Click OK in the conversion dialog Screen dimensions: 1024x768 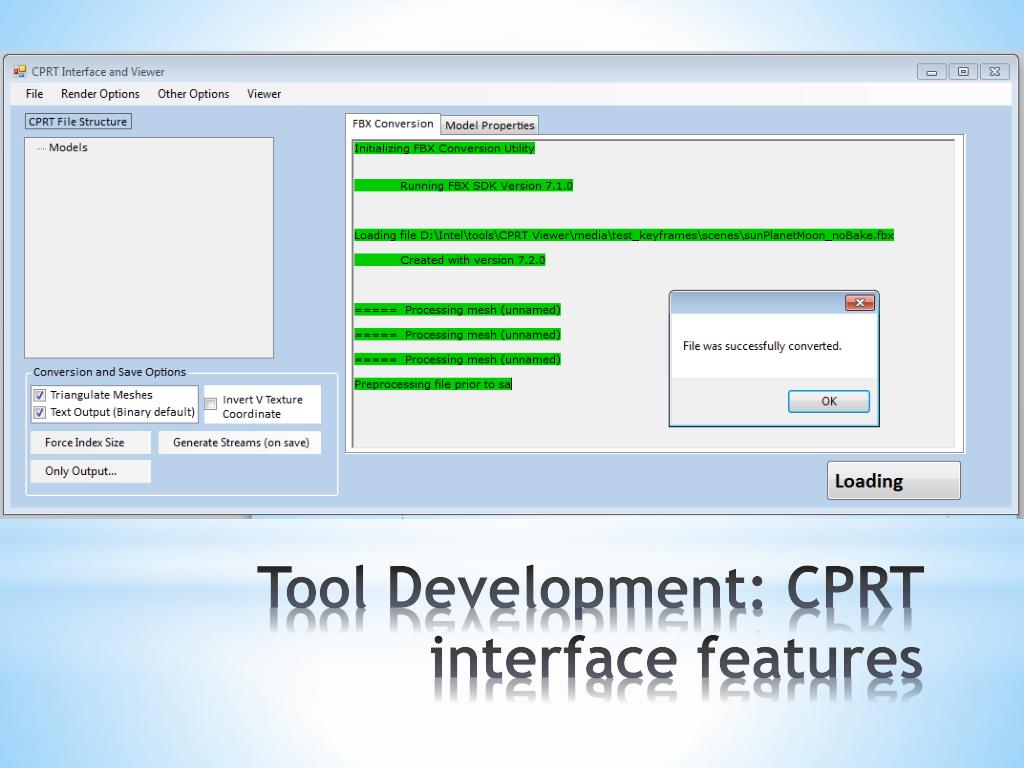829,401
